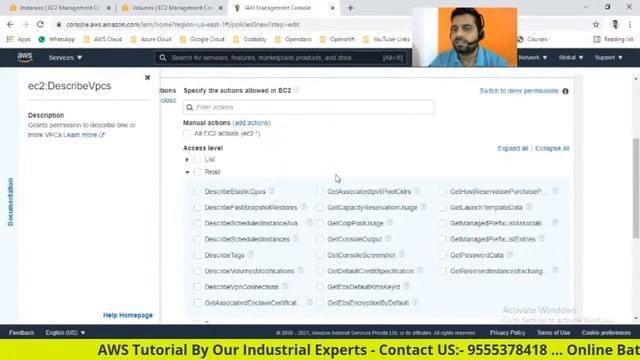Click help icon next to DescribeTags
Screen dimensions: 640x360
[251, 254]
